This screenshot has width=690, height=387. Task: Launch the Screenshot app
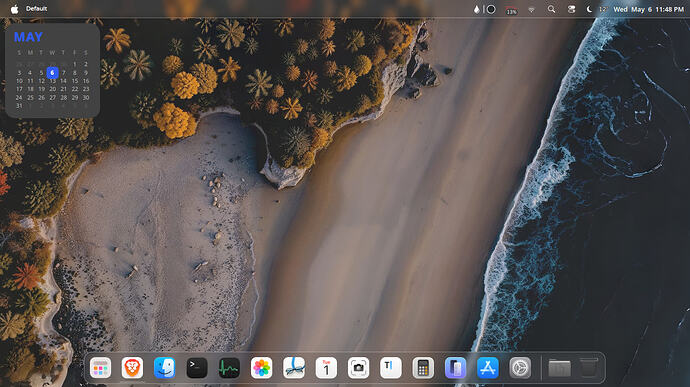358,368
